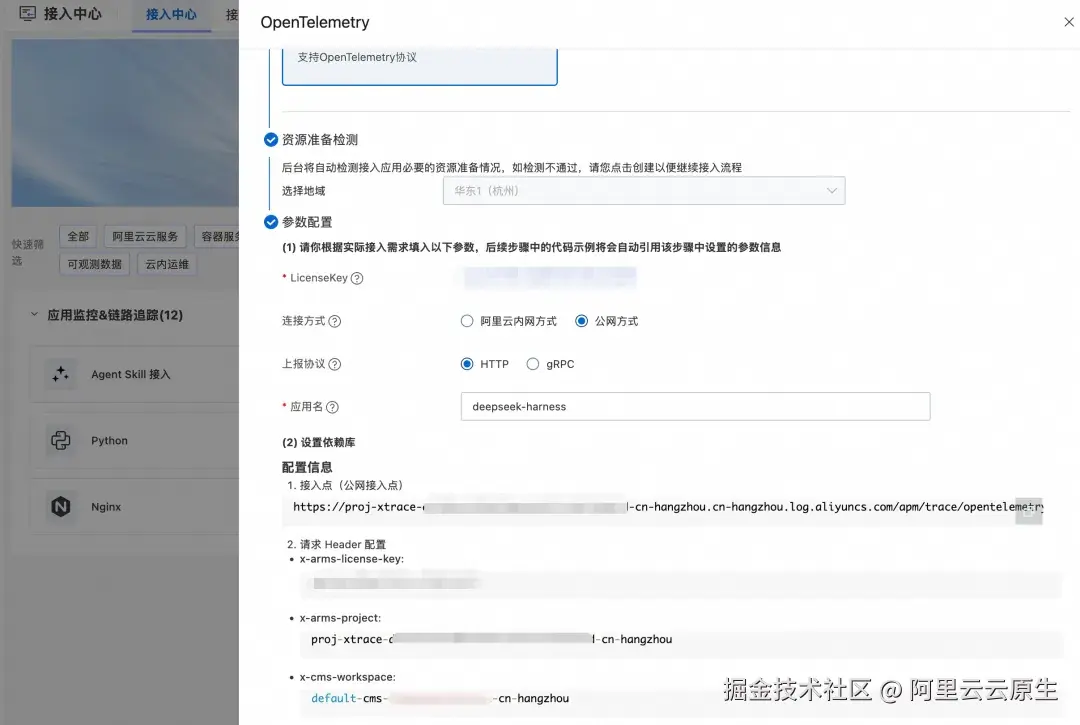
Task: Click the 配置信息 heading
Action: 307,467
